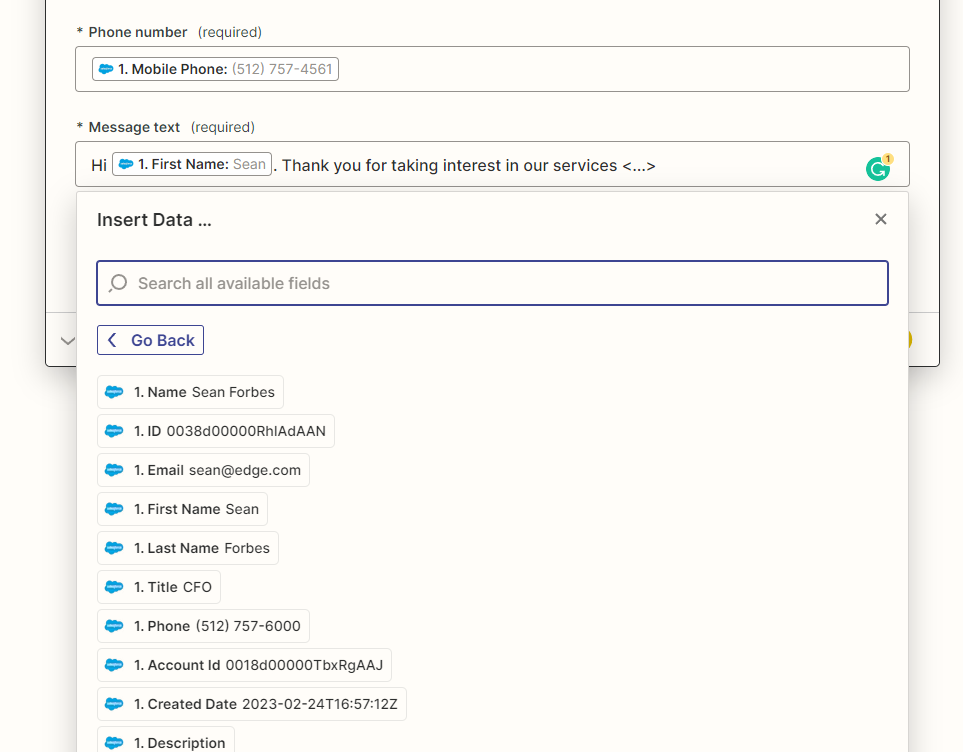Click the Salesforce icon on the Mobile Phone pill
The height and width of the screenshot is (752, 963).
point(106,69)
